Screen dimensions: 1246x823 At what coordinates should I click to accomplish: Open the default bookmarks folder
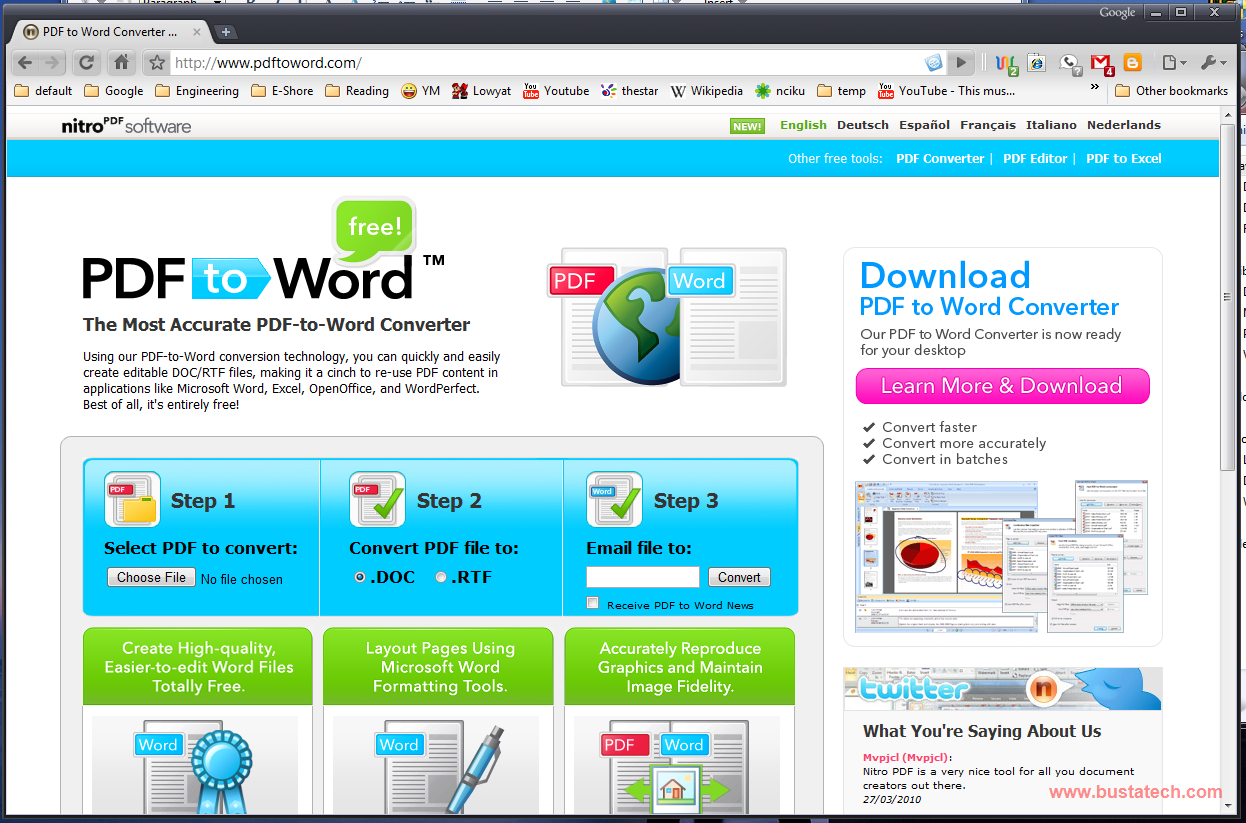44,91
